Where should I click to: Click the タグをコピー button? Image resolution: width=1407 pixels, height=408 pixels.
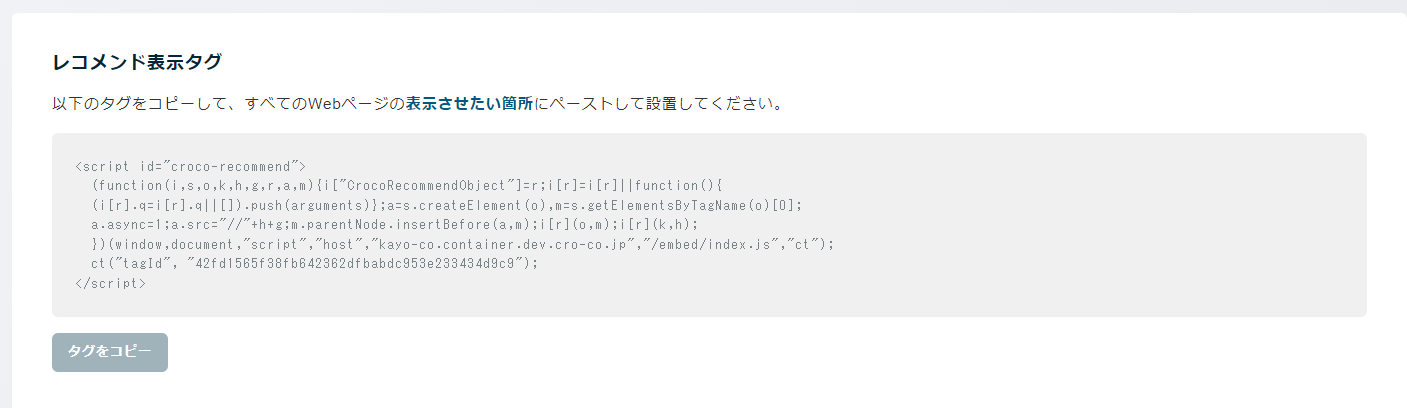[x=110, y=352]
